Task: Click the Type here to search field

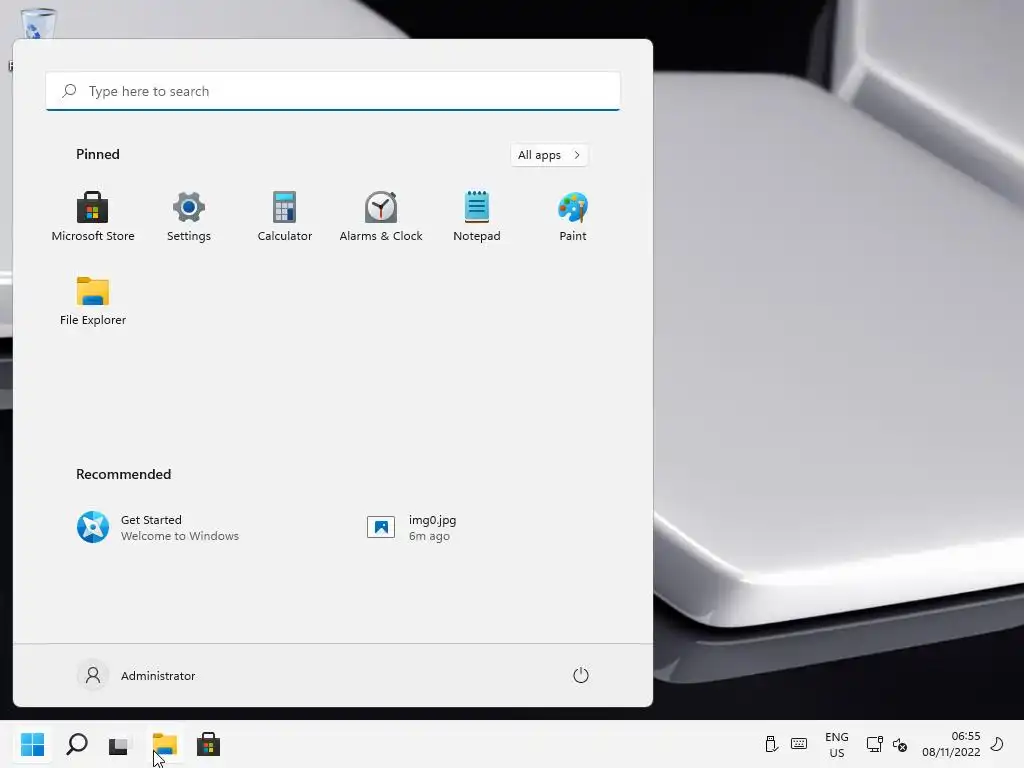Action: pos(333,91)
